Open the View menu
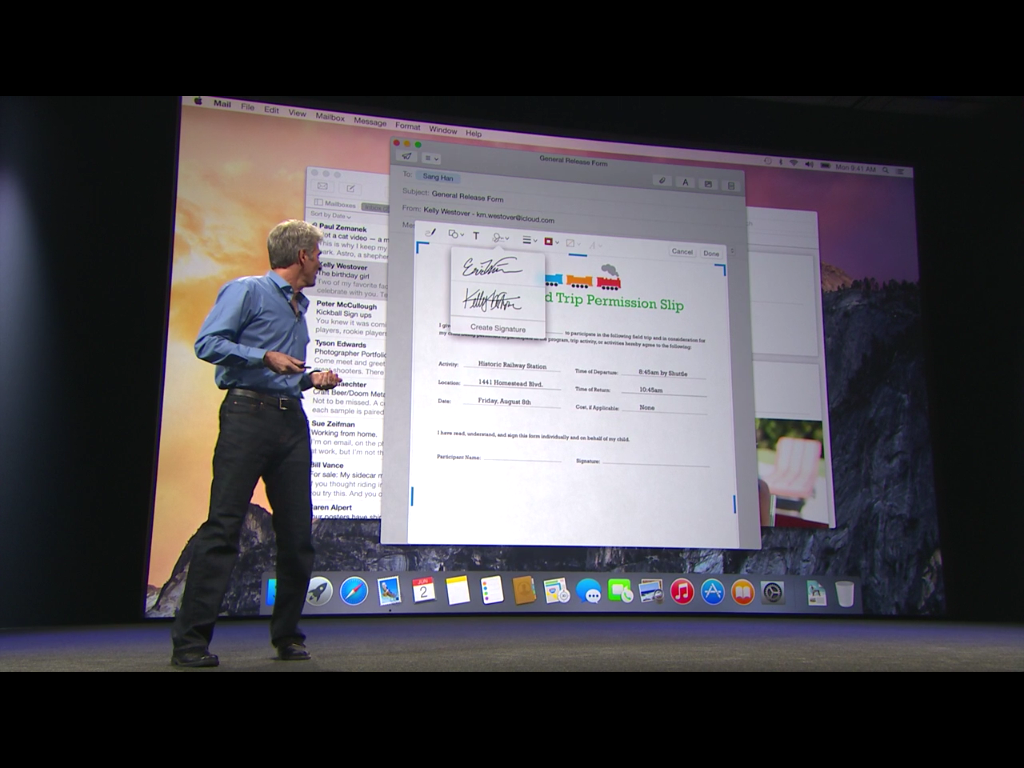This screenshot has height=768, width=1024. click(x=297, y=113)
